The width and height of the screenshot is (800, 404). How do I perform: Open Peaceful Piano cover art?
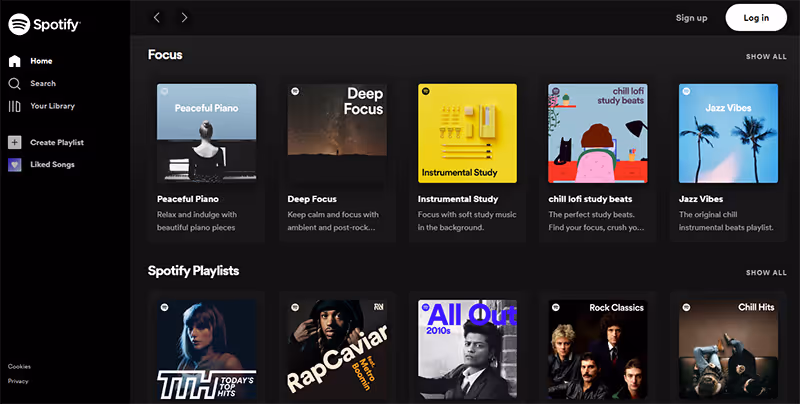(207, 133)
